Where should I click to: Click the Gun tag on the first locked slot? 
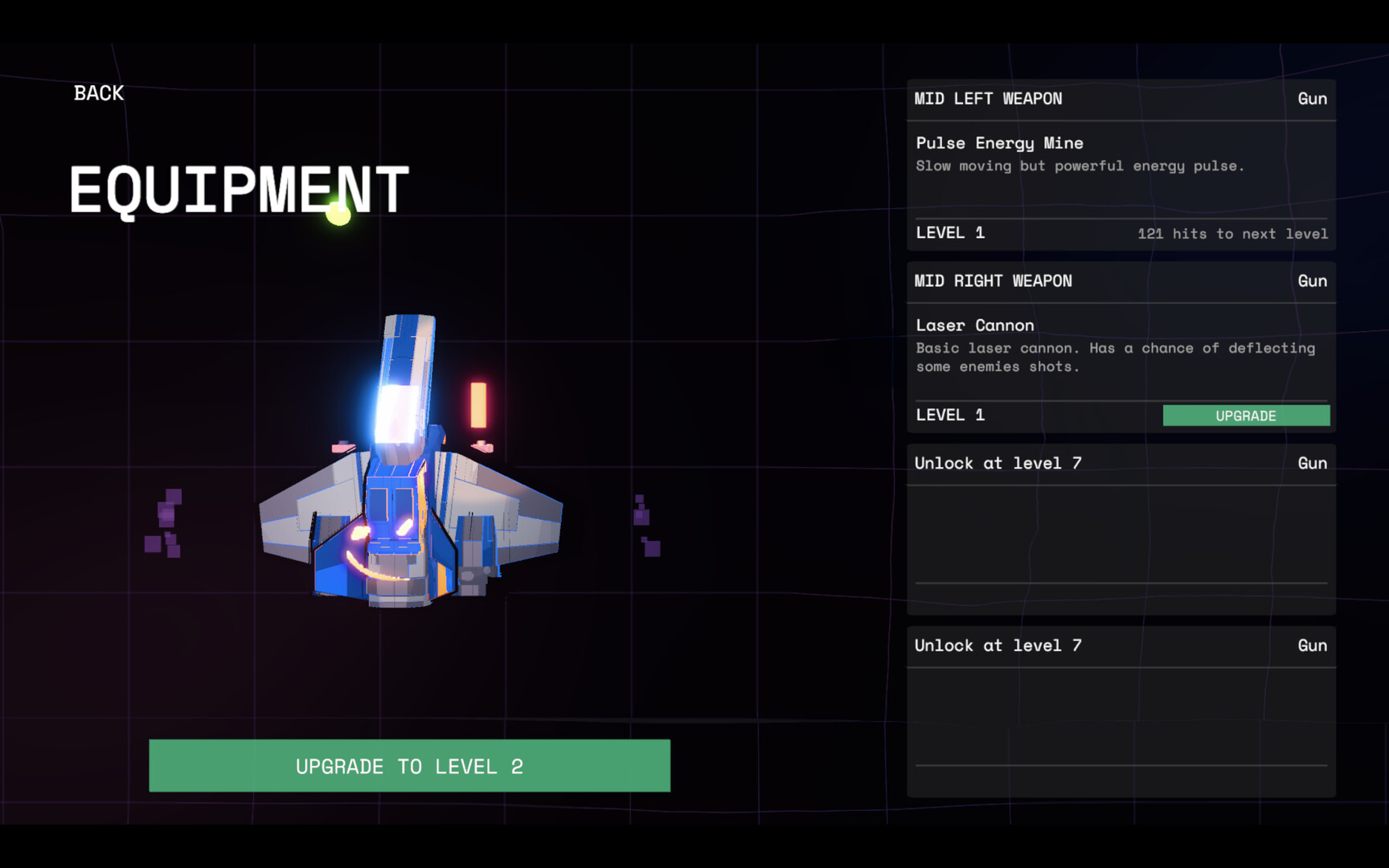[x=1313, y=463]
